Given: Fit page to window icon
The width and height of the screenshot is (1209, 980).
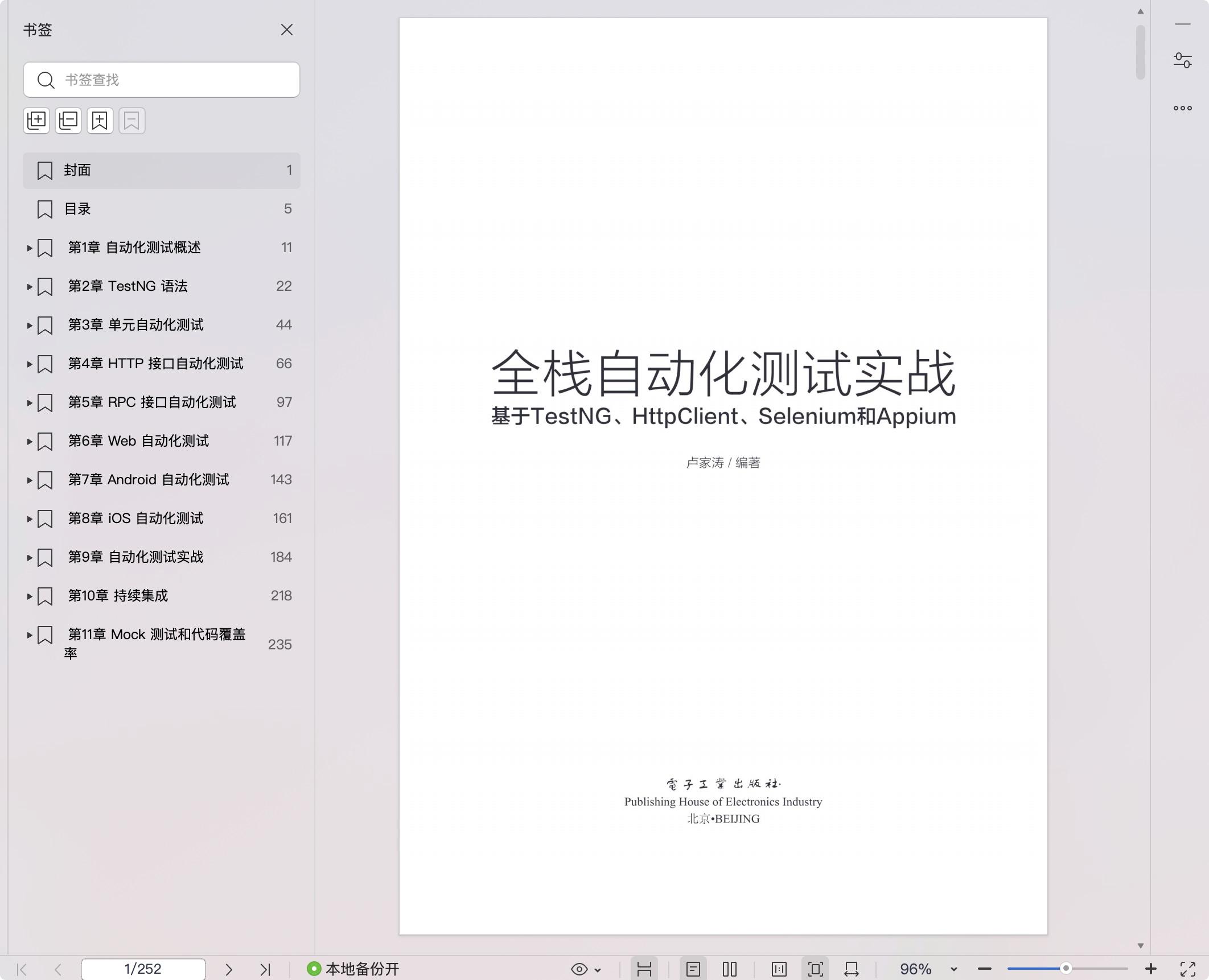Looking at the screenshot, I should tap(816, 969).
